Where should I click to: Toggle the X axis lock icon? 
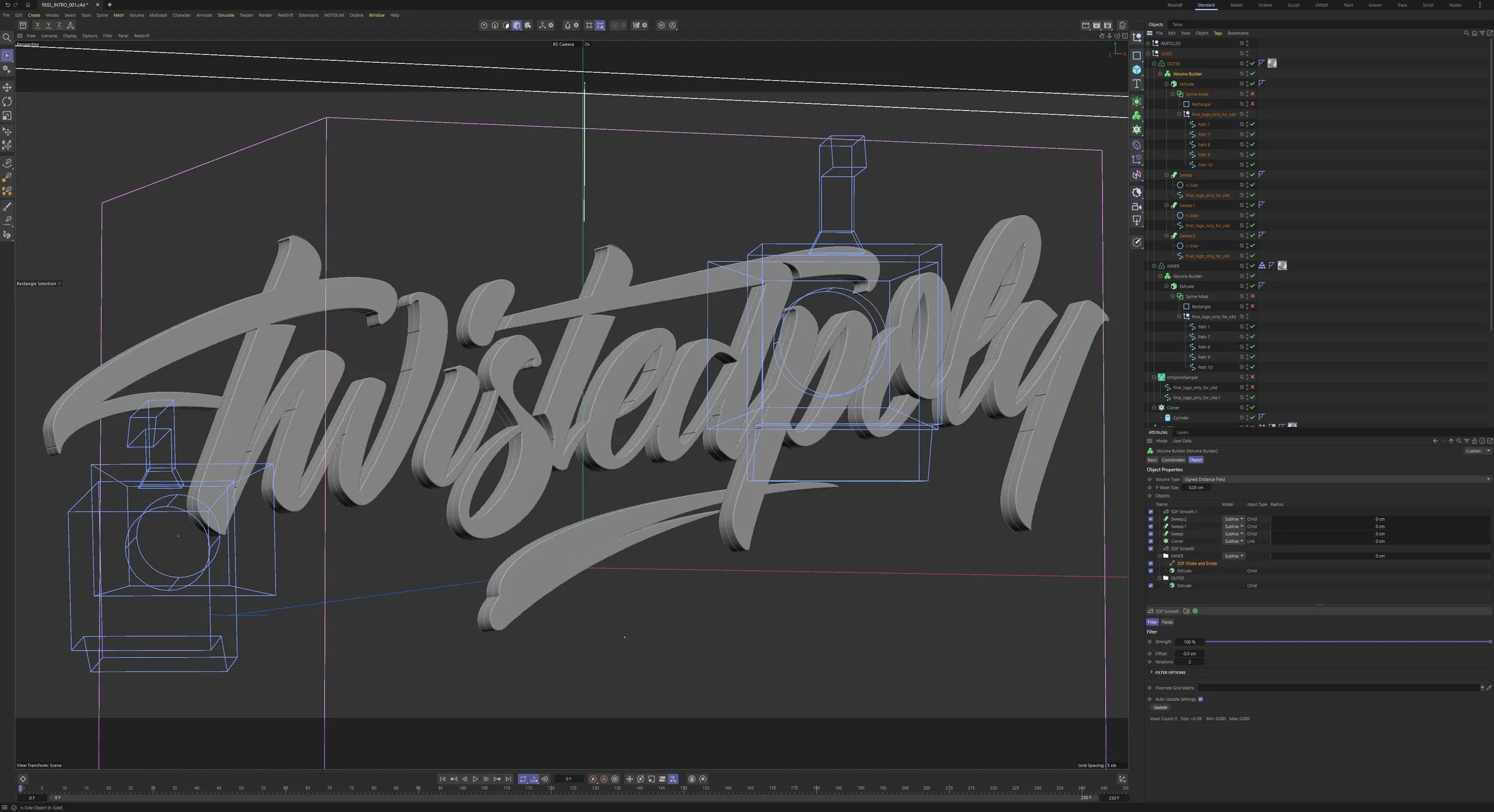click(x=37, y=25)
